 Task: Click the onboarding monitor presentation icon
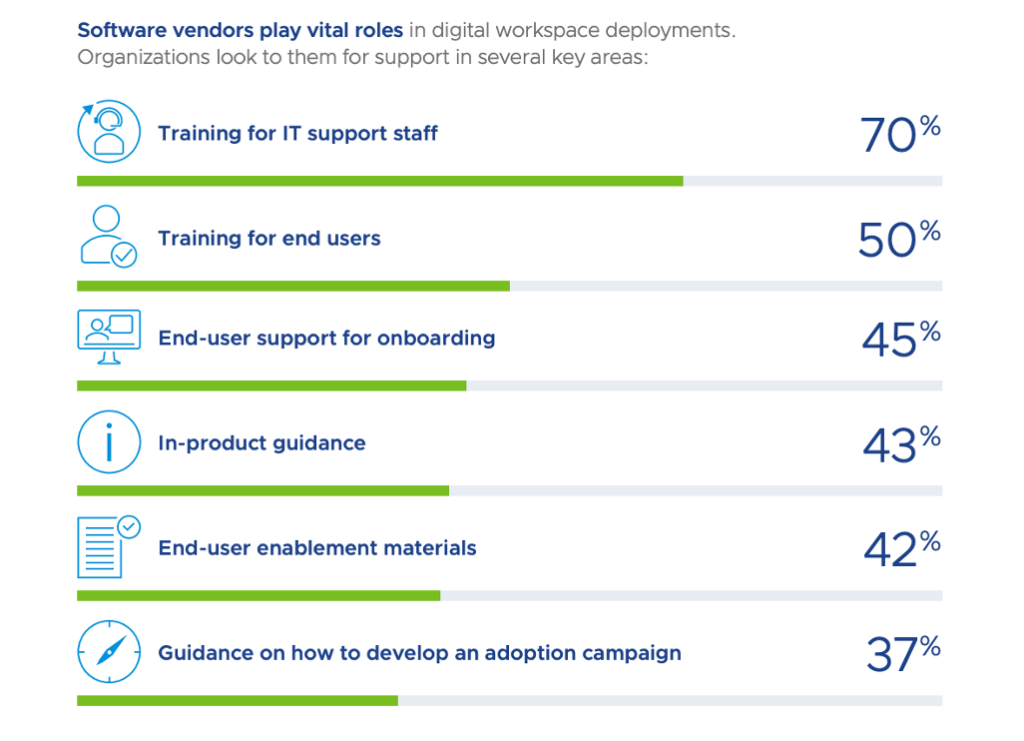[x=108, y=337]
